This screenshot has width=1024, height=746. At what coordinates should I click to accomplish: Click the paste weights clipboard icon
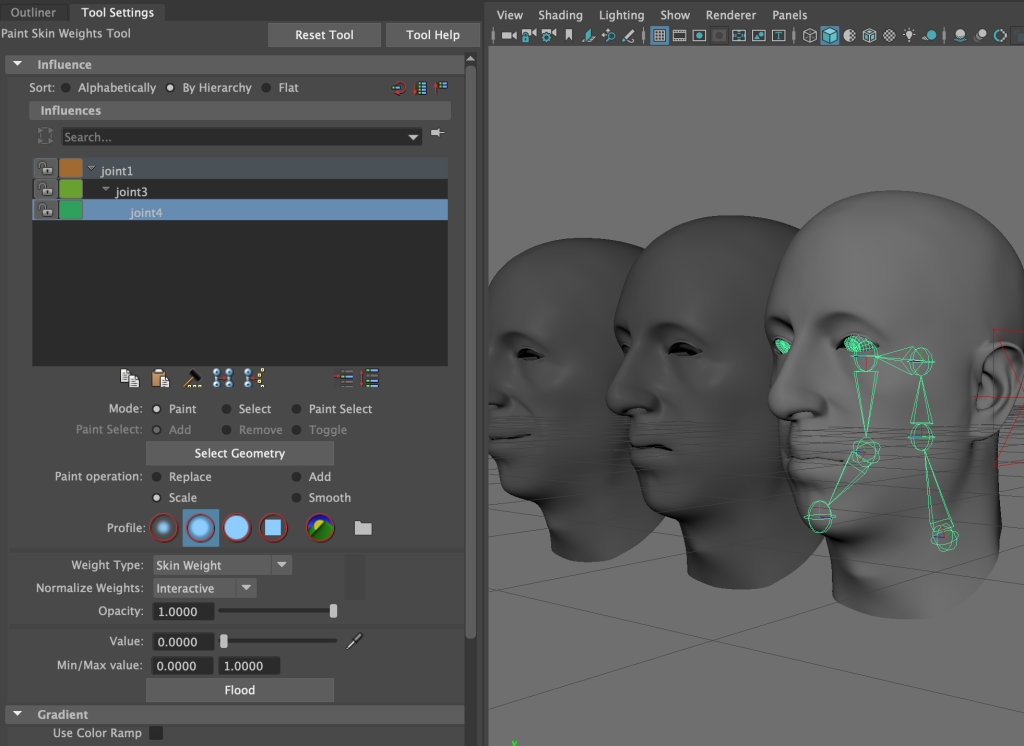coord(160,378)
